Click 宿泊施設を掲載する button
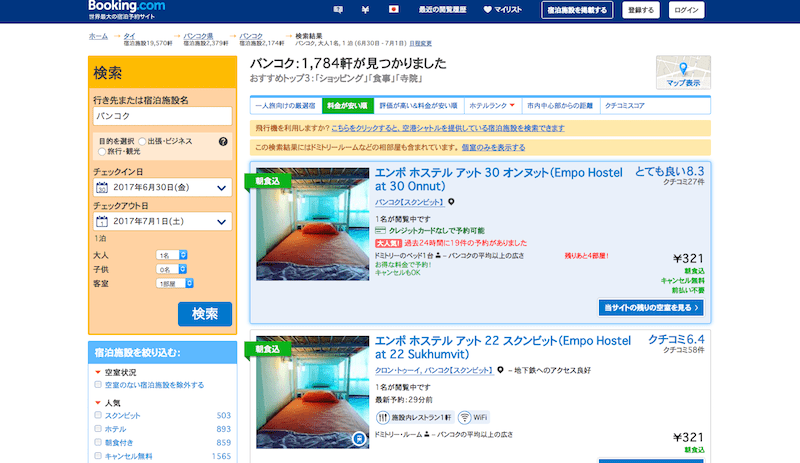Viewport: 800px width, 463px height. tap(577, 10)
